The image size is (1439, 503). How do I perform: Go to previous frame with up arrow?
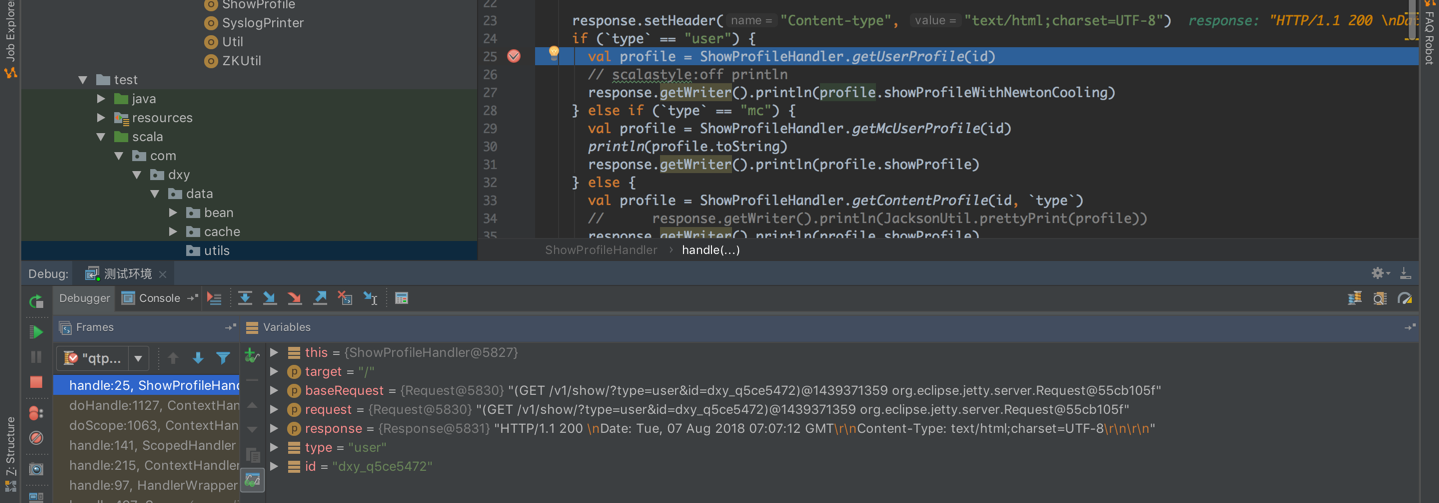coord(173,358)
